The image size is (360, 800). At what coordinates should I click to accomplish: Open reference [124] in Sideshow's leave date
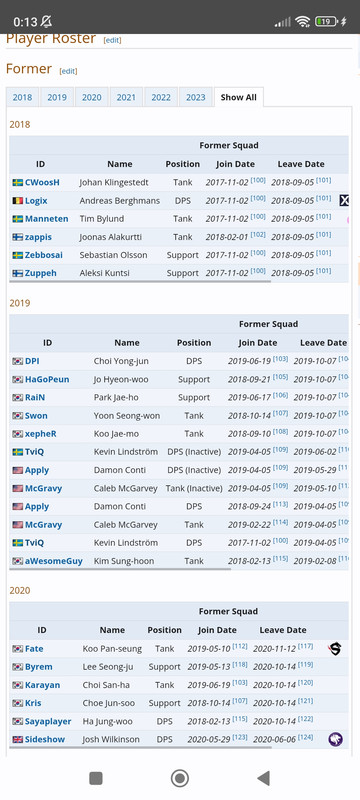pos(306,737)
